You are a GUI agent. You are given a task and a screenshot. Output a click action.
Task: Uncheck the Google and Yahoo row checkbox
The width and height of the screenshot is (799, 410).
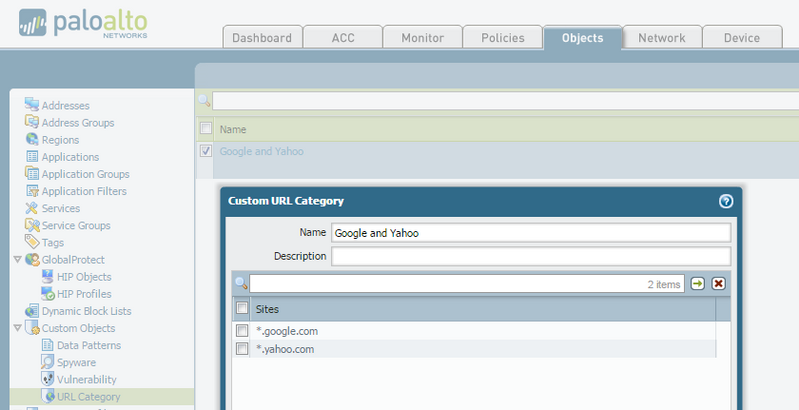pyautogui.click(x=206, y=152)
